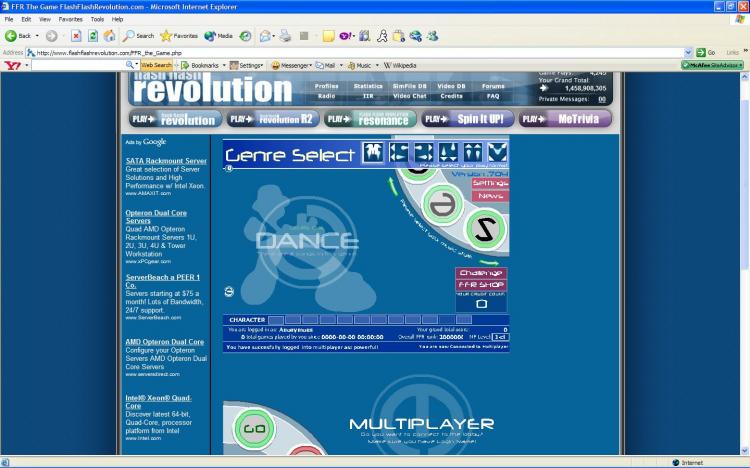Click the IE Back button
This screenshot has height=468, width=750.
click(x=18, y=36)
